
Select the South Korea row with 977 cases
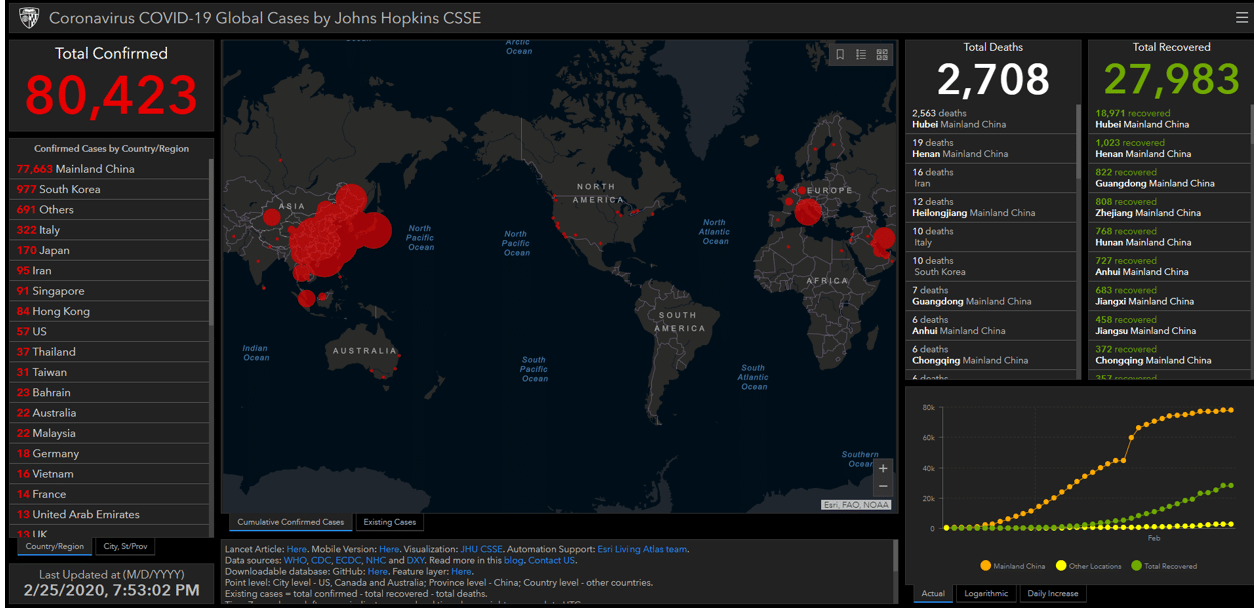tap(110, 189)
